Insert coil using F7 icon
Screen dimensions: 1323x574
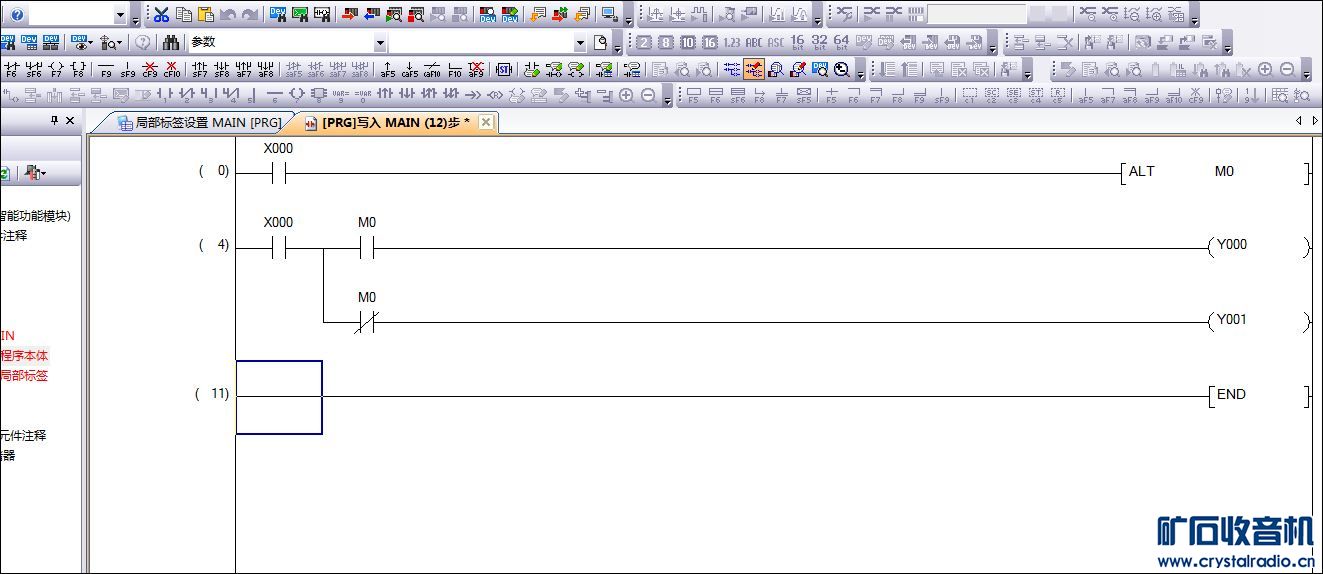(56, 71)
